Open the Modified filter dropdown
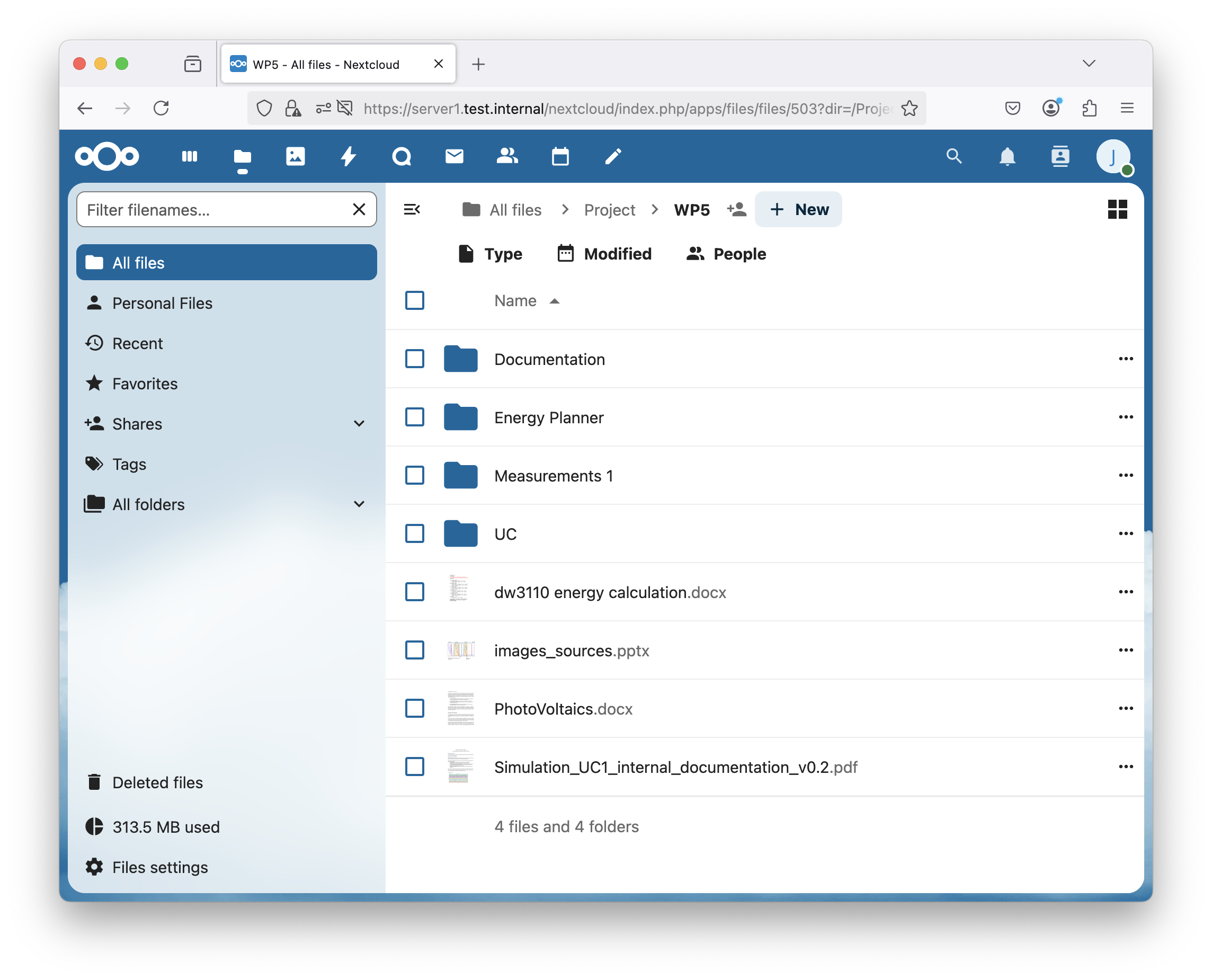The height and width of the screenshot is (980, 1212). point(604,254)
